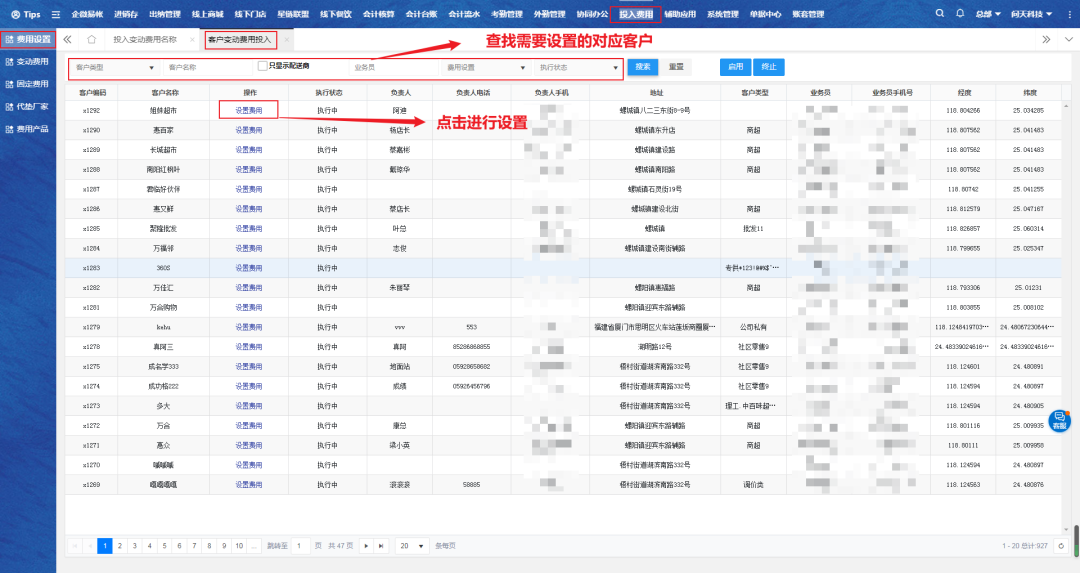
Task: Click the home icon in tab bar
Action: pyautogui.click(x=91, y=39)
